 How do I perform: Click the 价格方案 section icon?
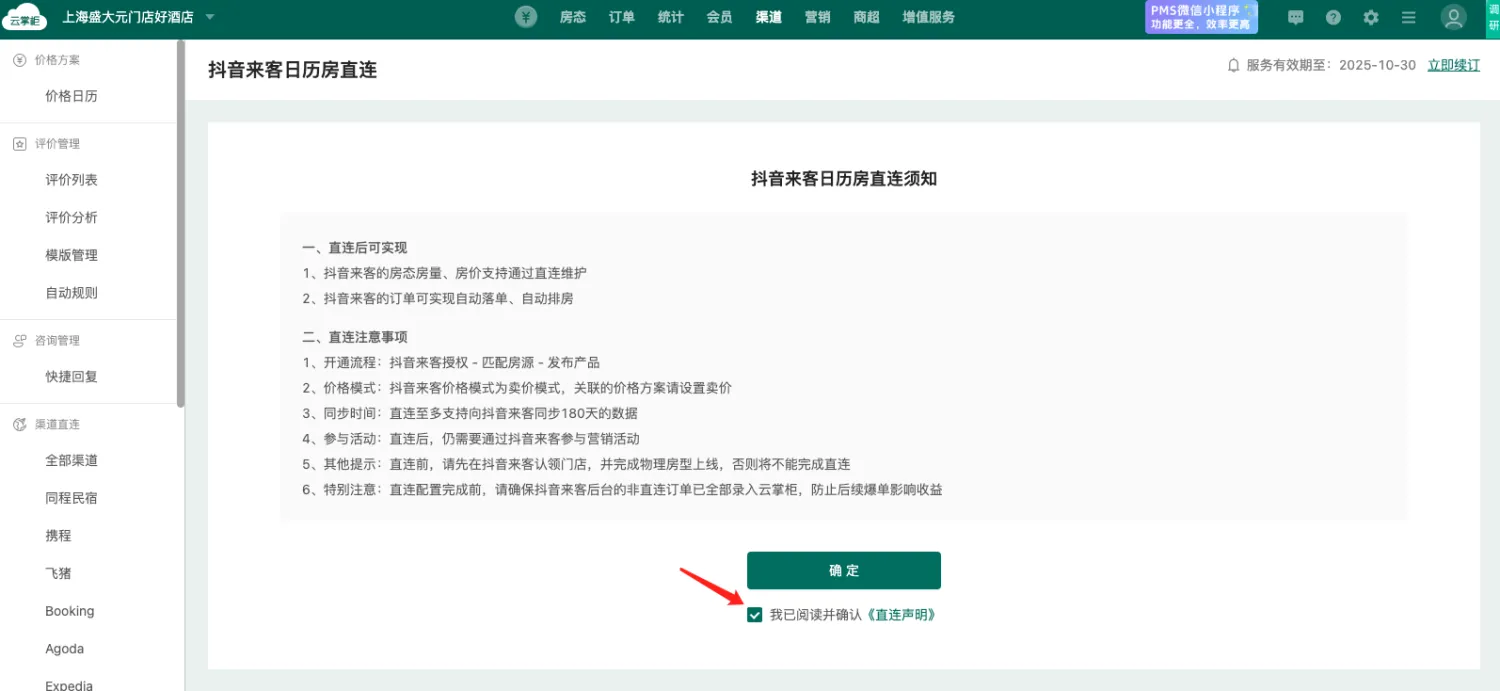click(x=19, y=60)
